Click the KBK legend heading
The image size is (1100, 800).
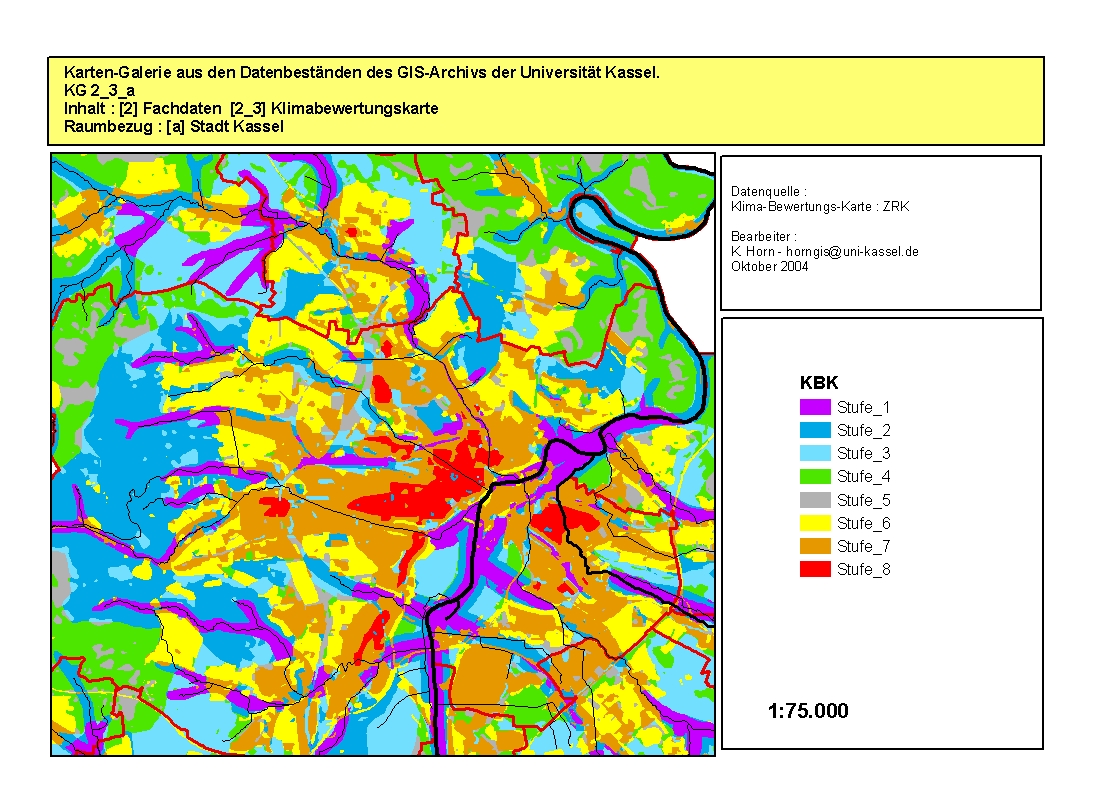(818, 383)
